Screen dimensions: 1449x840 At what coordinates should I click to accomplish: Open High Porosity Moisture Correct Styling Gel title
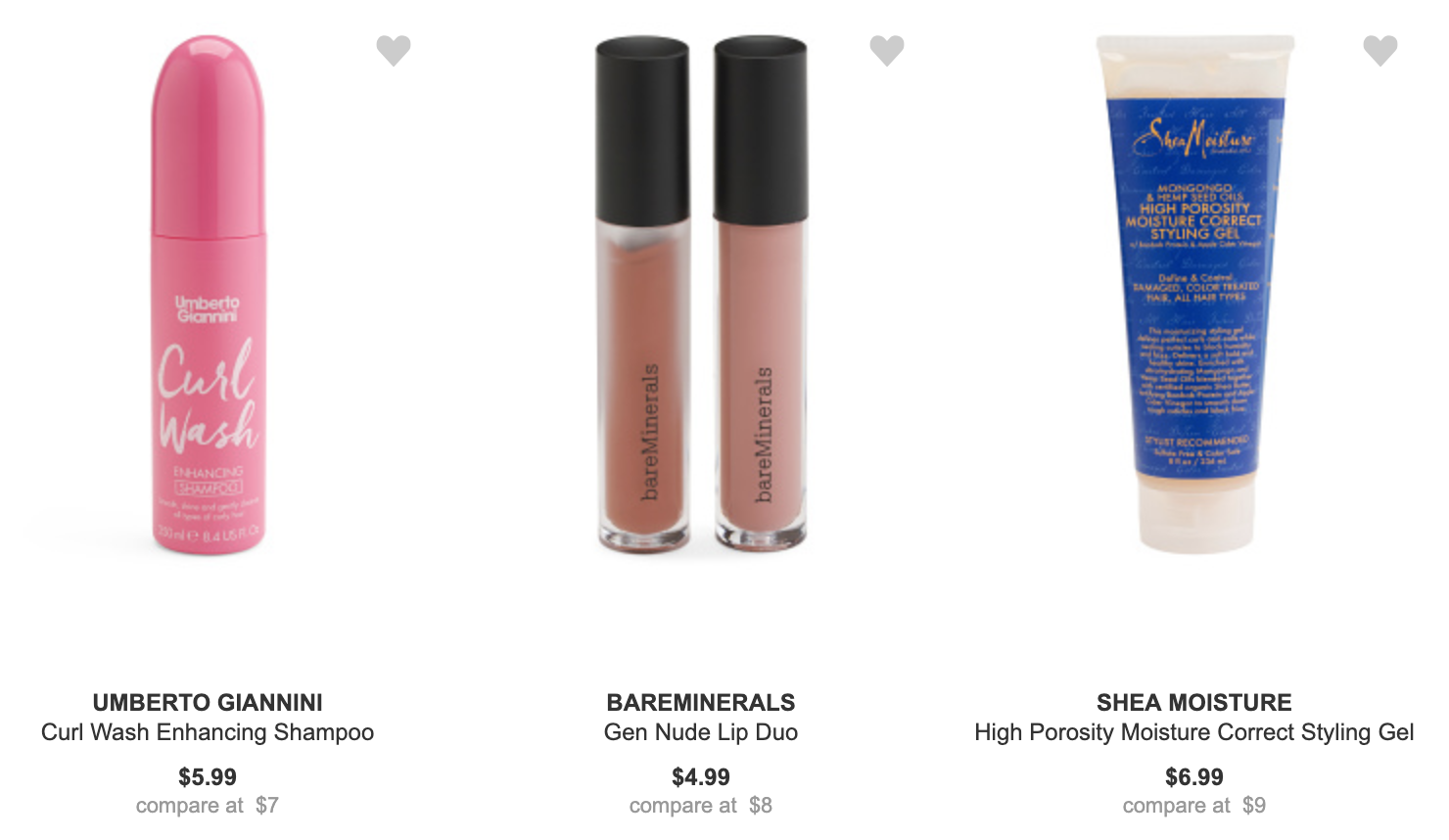pos(1194,732)
